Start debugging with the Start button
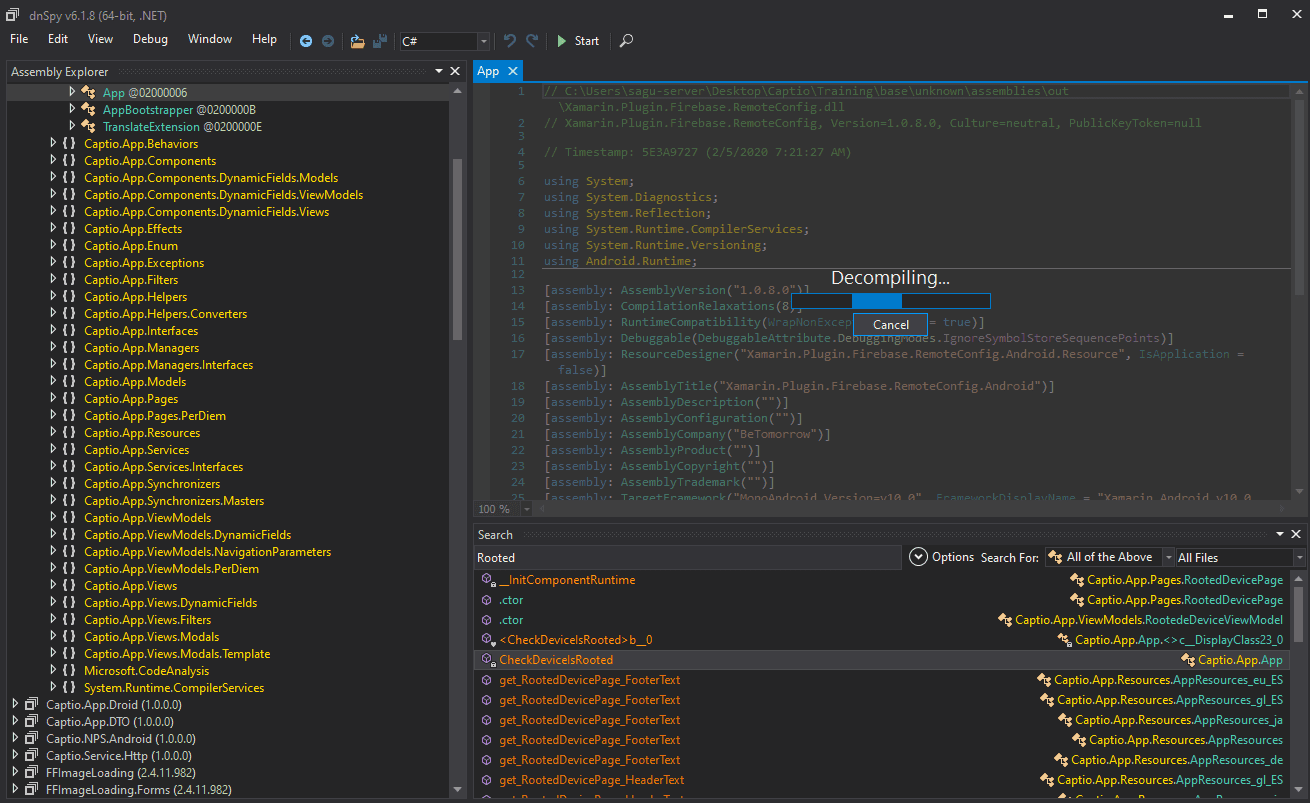This screenshot has height=803, width=1310. [578, 41]
